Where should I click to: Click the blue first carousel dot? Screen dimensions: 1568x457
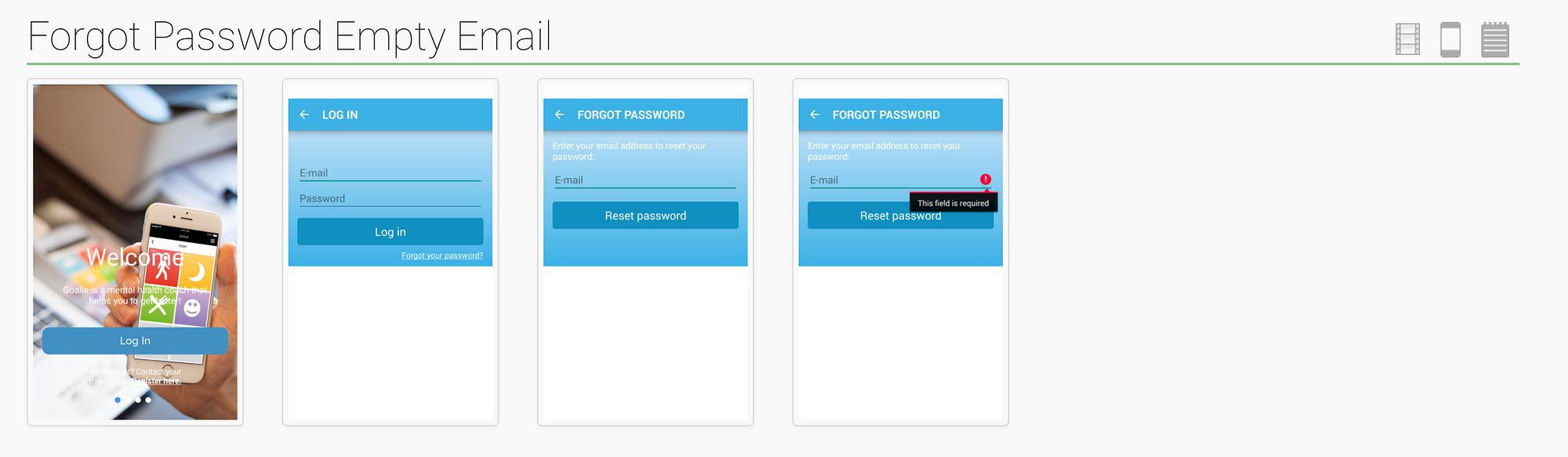118,400
